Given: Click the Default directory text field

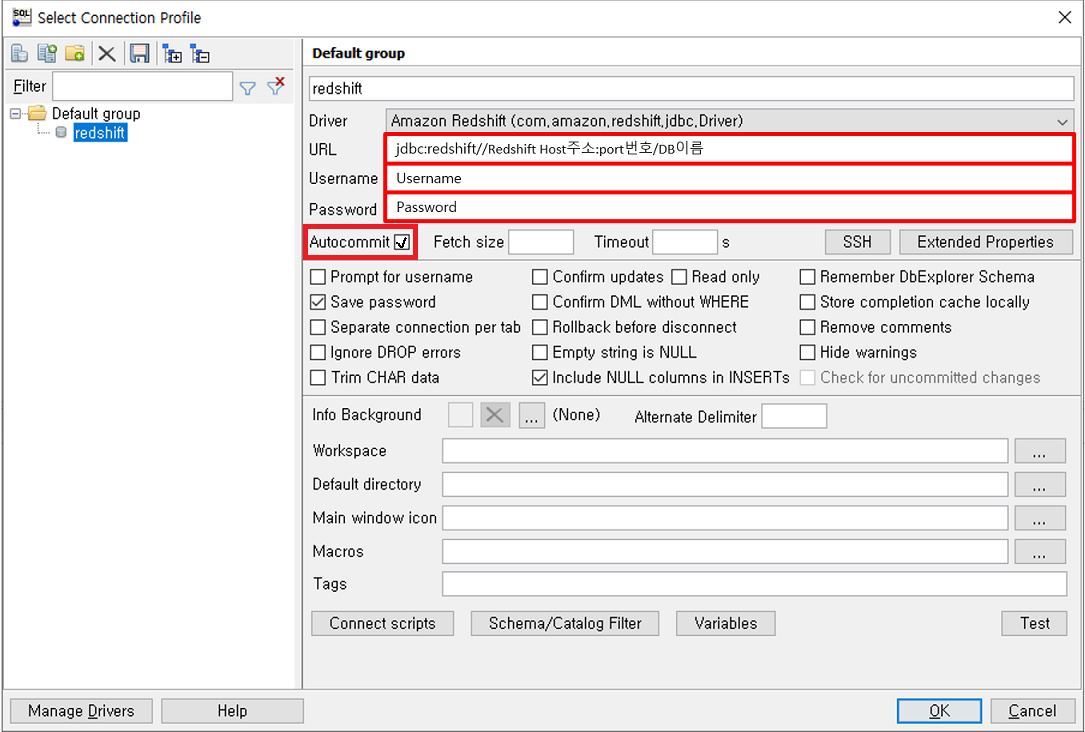Looking at the screenshot, I should (x=724, y=484).
